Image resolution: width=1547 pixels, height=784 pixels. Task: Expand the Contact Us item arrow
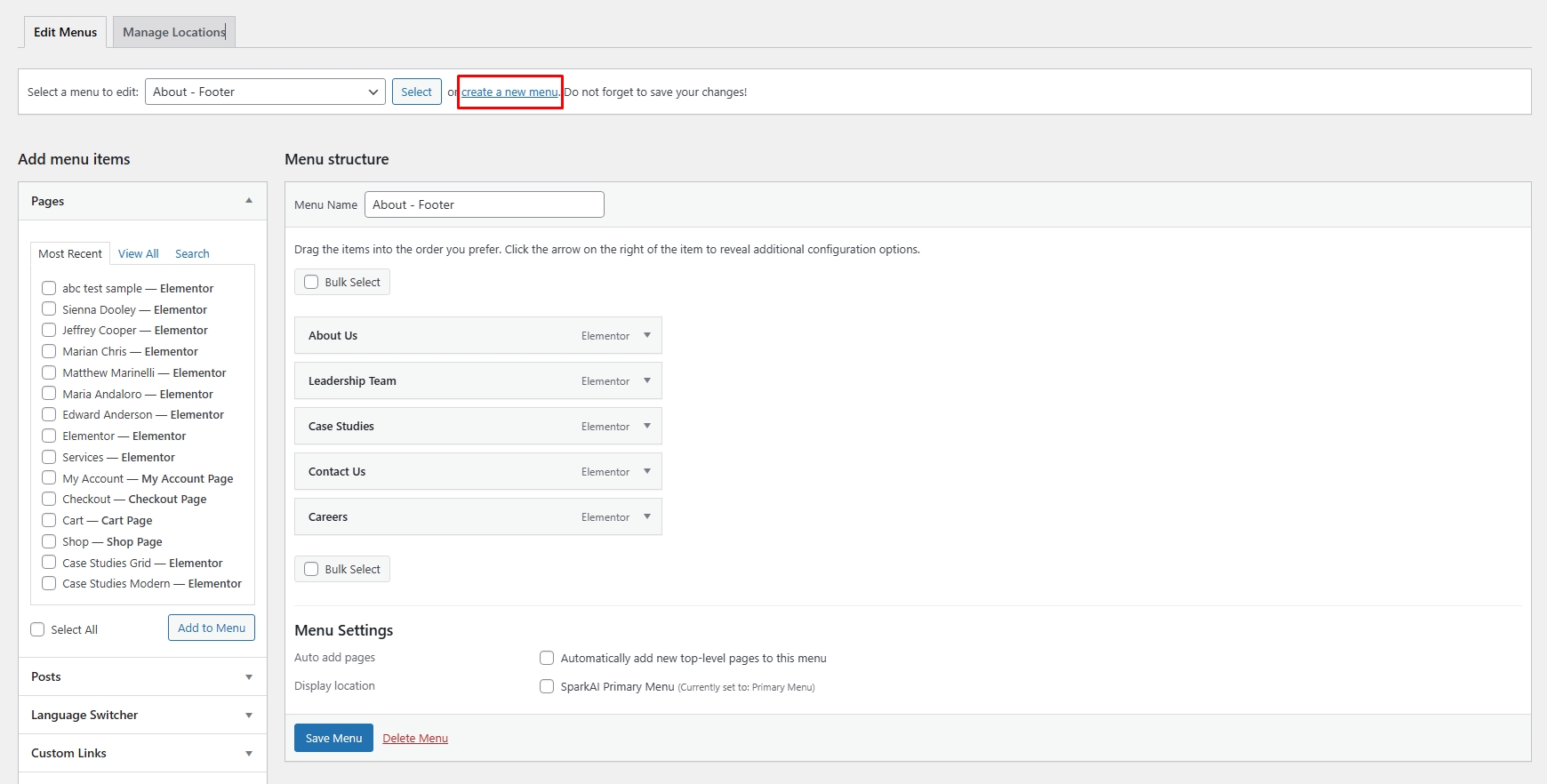[647, 472]
